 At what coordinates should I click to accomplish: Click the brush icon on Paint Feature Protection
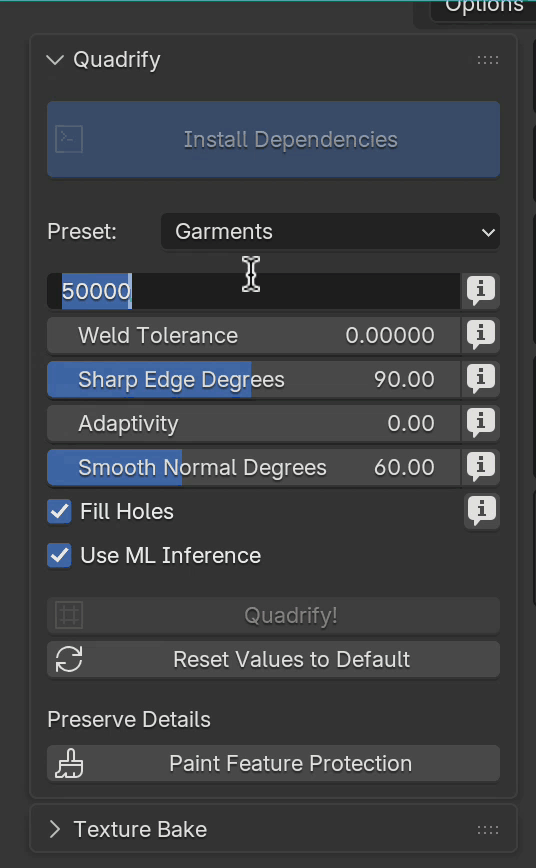click(69, 764)
